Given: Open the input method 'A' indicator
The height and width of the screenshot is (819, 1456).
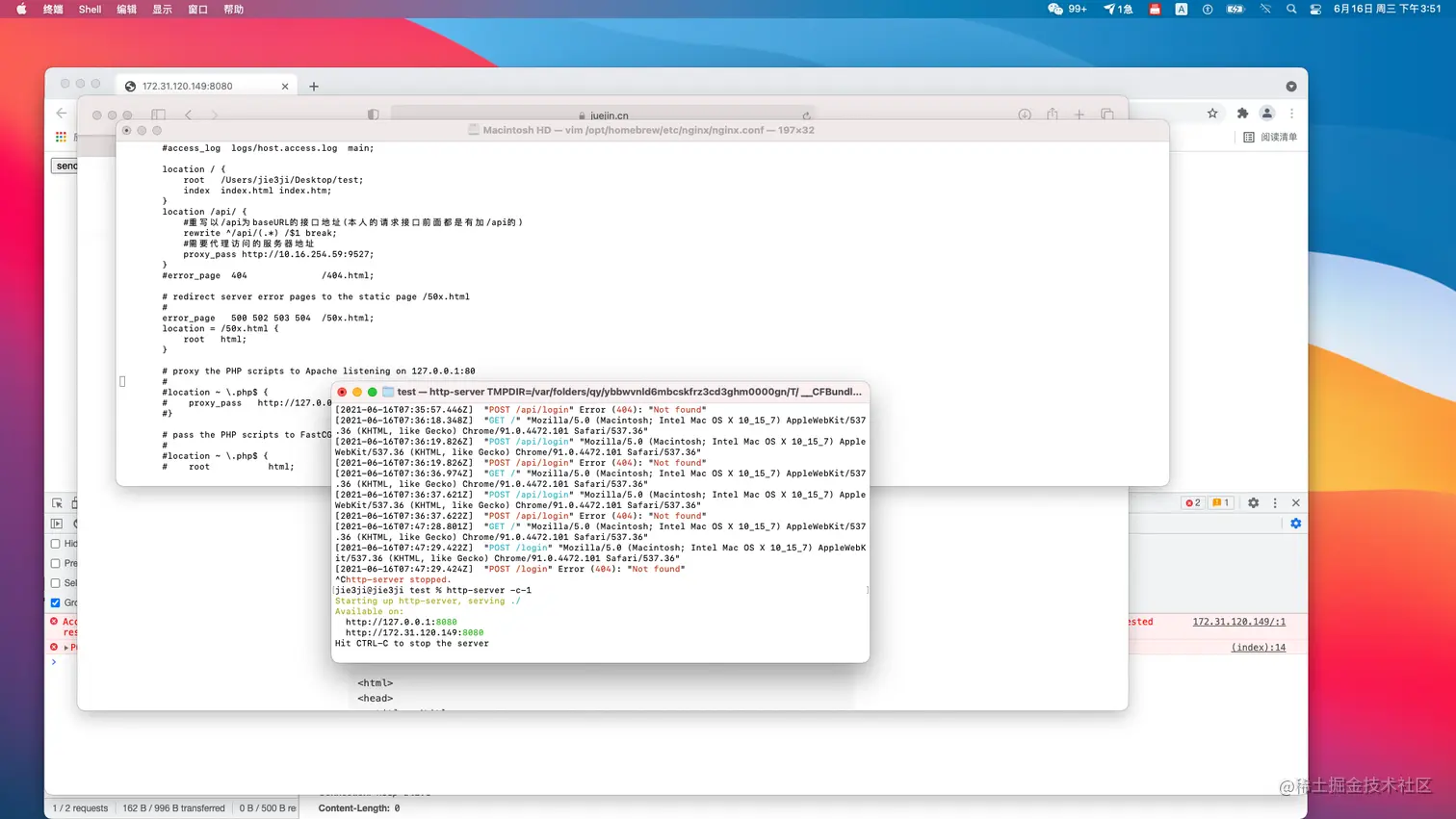Looking at the screenshot, I should pyautogui.click(x=1181, y=9).
